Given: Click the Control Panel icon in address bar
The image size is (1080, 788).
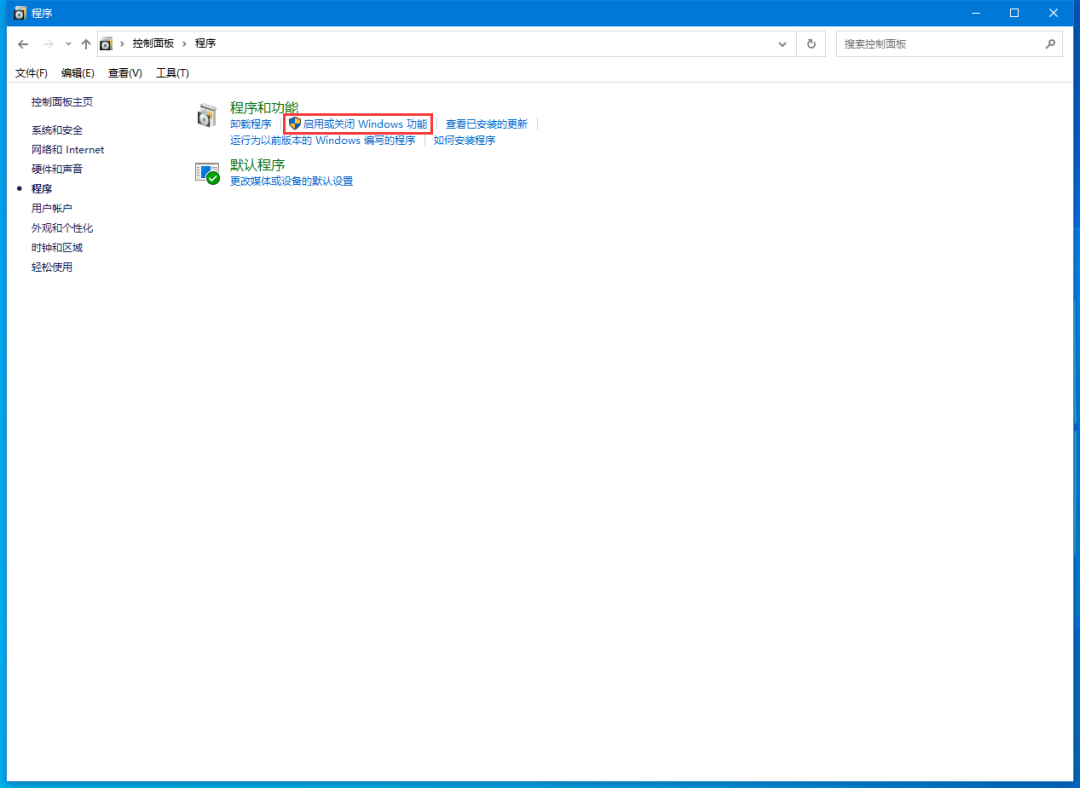Looking at the screenshot, I should pos(106,44).
